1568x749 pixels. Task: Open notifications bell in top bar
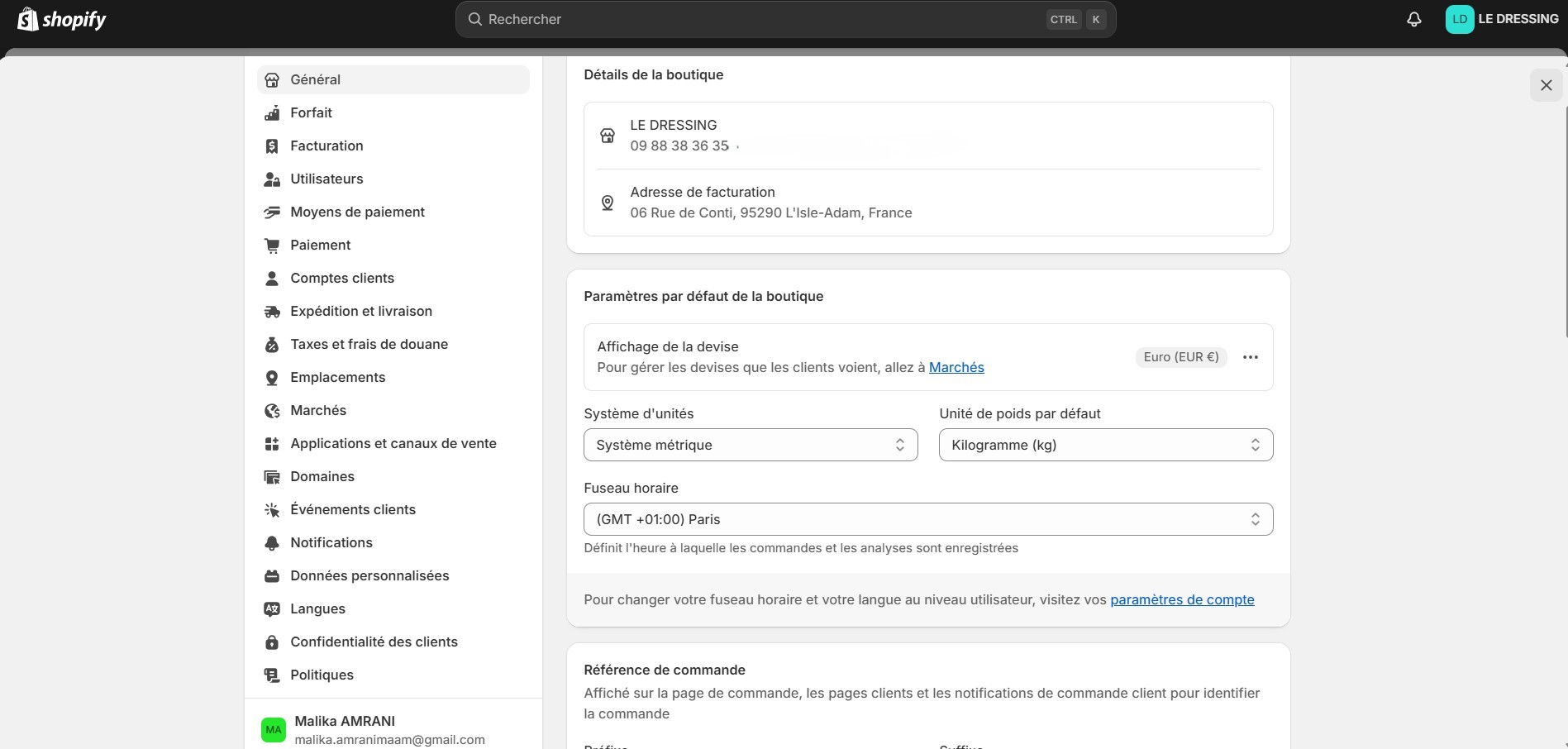click(1414, 19)
